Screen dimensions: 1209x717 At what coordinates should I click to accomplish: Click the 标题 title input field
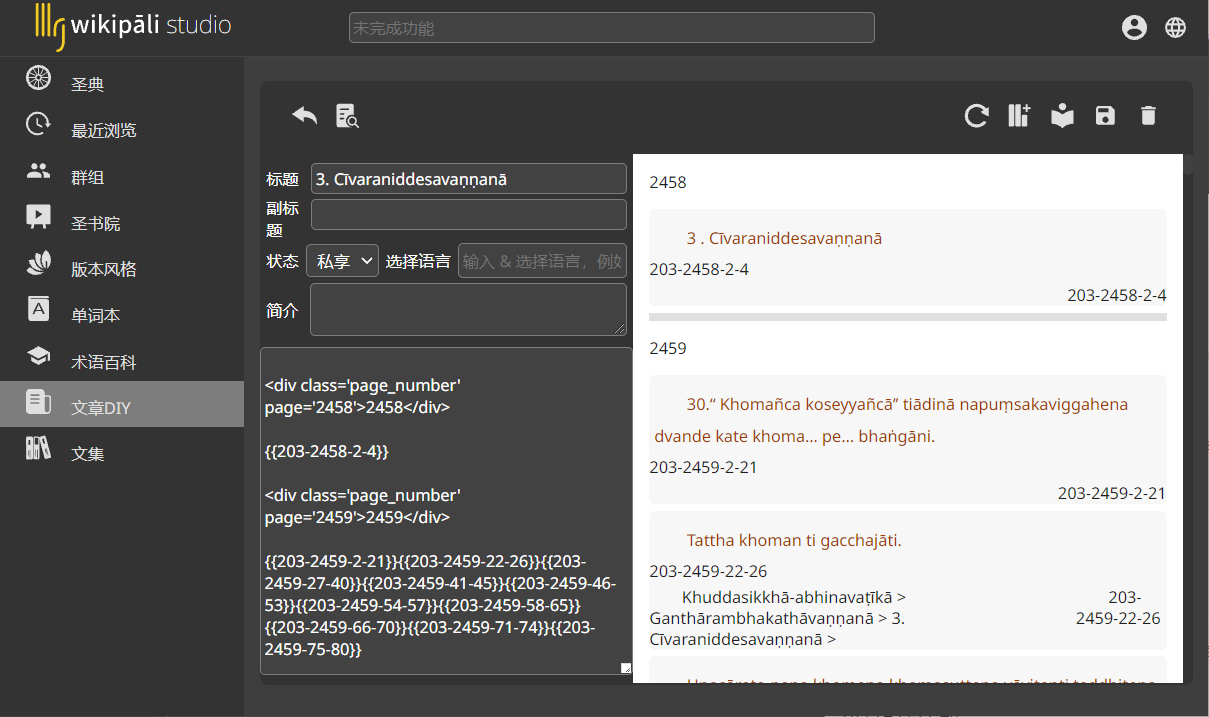point(469,179)
